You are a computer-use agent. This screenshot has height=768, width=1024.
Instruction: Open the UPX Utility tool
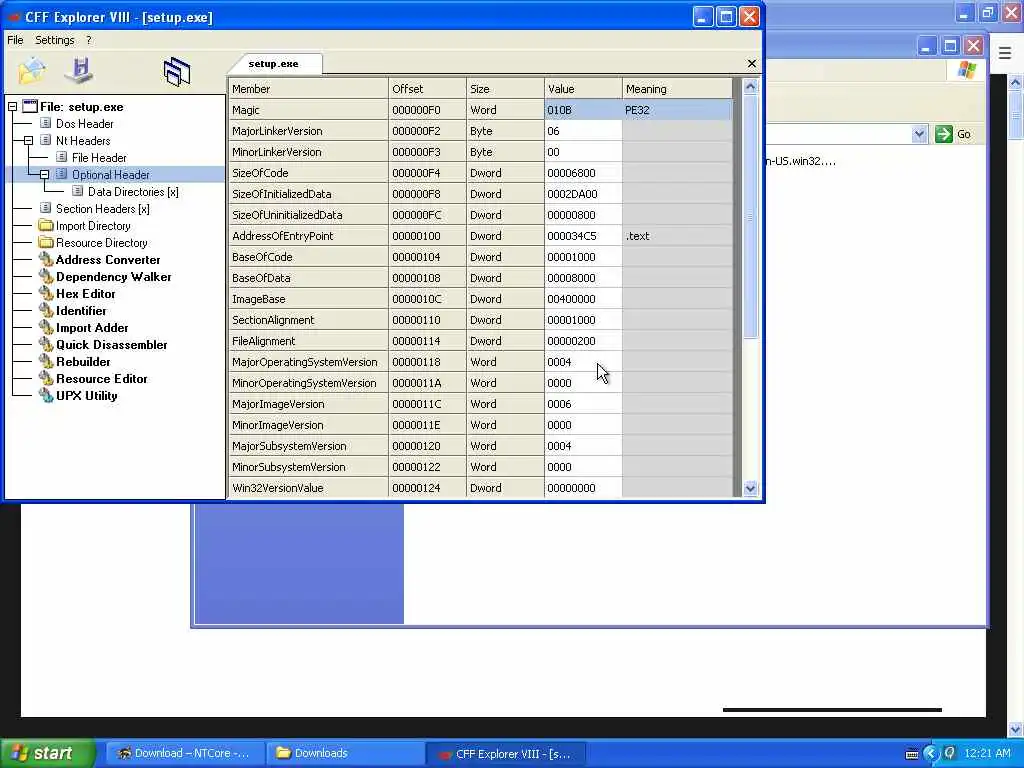coord(87,396)
